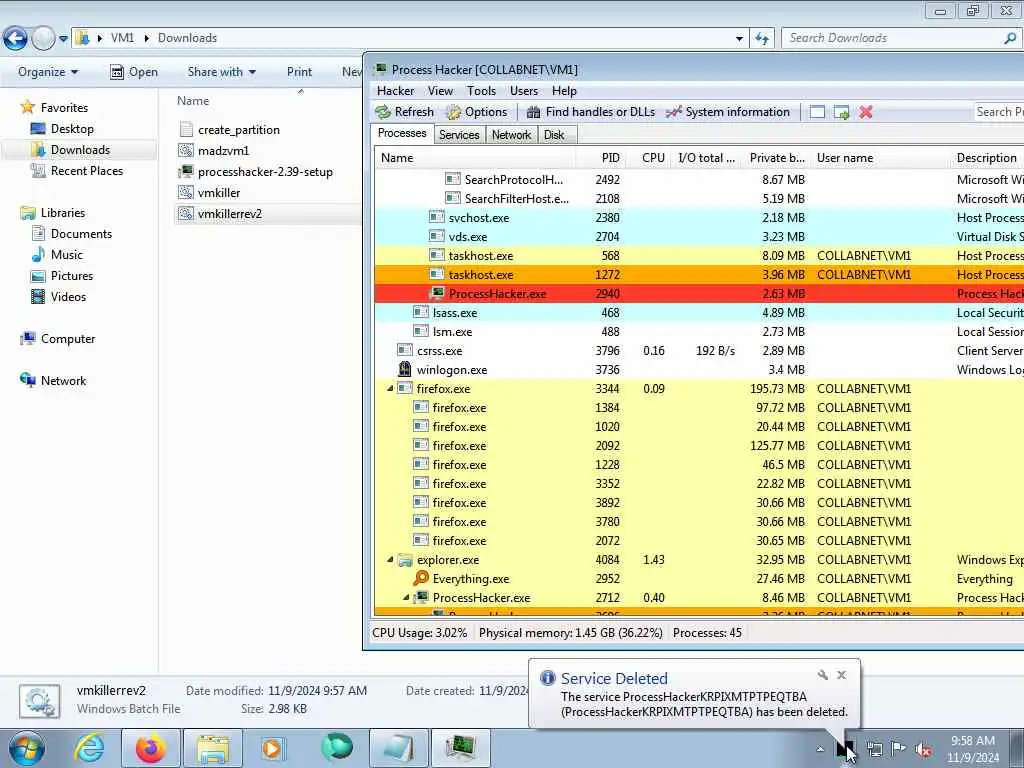The image size is (1024, 768).
Task: Open the recent locations dropdown arrow
Action: 63,39
